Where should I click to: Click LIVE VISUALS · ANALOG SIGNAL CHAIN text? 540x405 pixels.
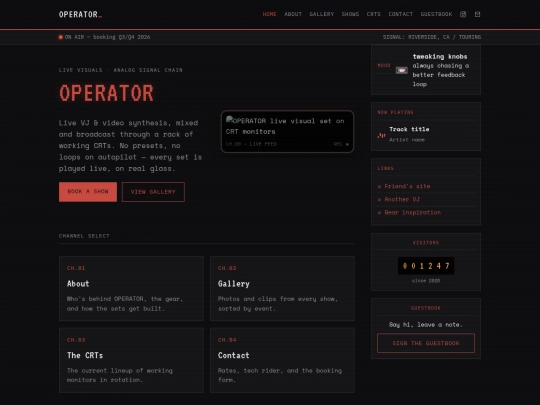121,70
